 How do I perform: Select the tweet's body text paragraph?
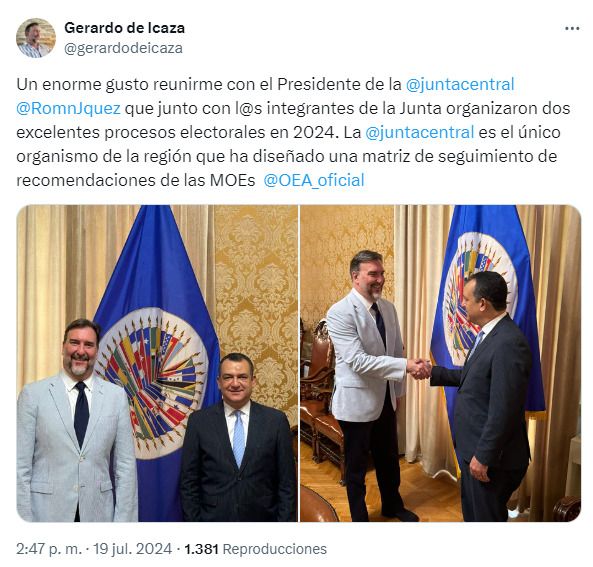click(x=293, y=132)
